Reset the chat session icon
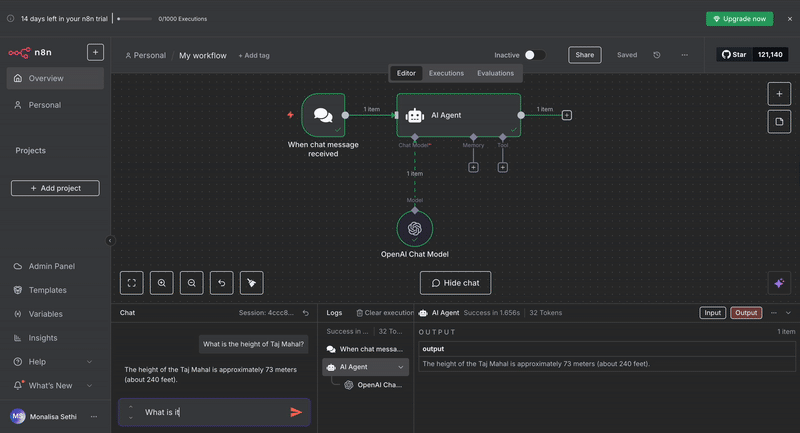Viewport: 800px width, 433px height. point(306,313)
